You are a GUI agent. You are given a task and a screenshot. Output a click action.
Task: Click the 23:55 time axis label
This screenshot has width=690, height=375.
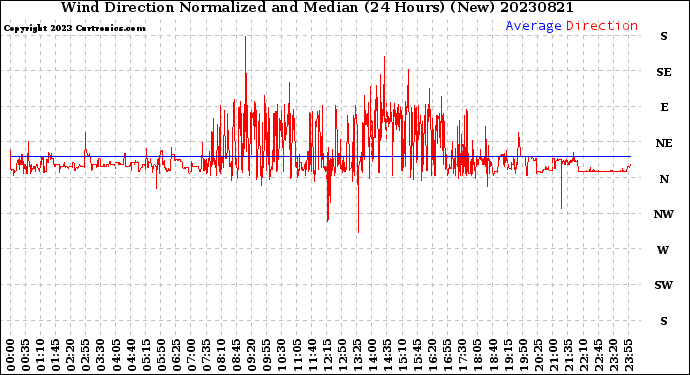click(x=629, y=355)
